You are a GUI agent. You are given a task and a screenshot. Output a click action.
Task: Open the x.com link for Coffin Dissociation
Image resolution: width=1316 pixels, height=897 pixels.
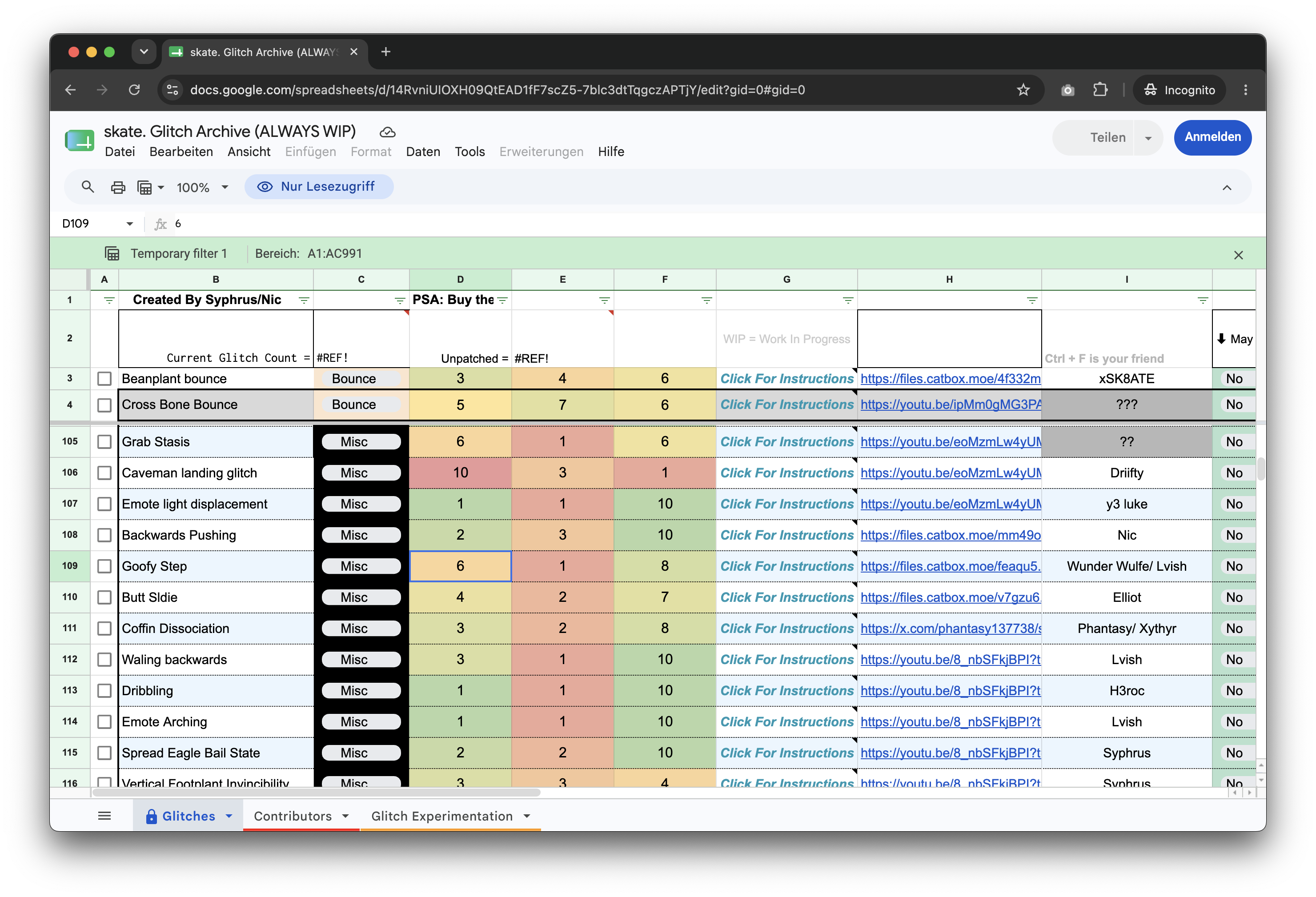(x=950, y=629)
